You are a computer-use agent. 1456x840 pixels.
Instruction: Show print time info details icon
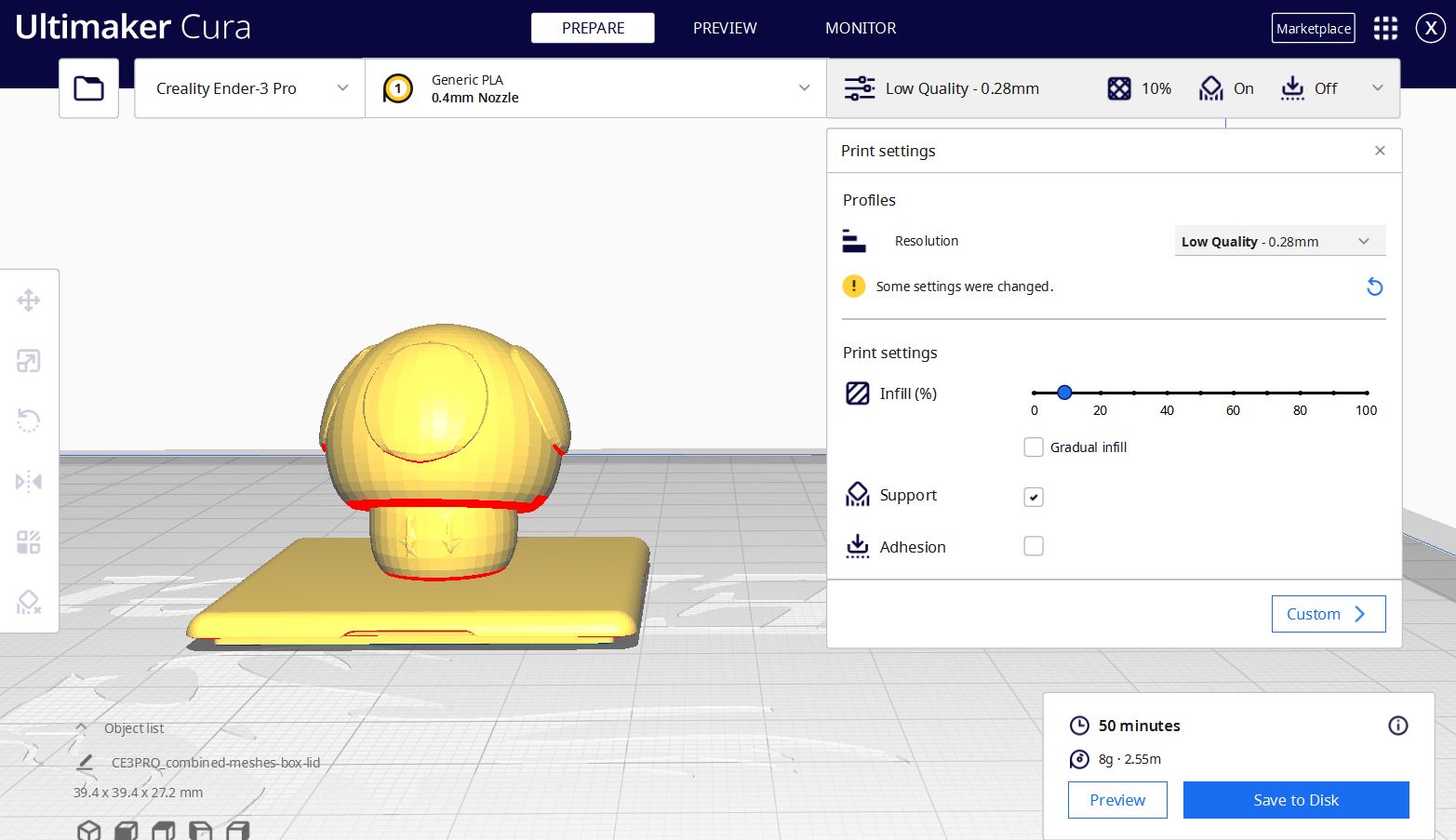pyautogui.click(x=1397, y=726)
